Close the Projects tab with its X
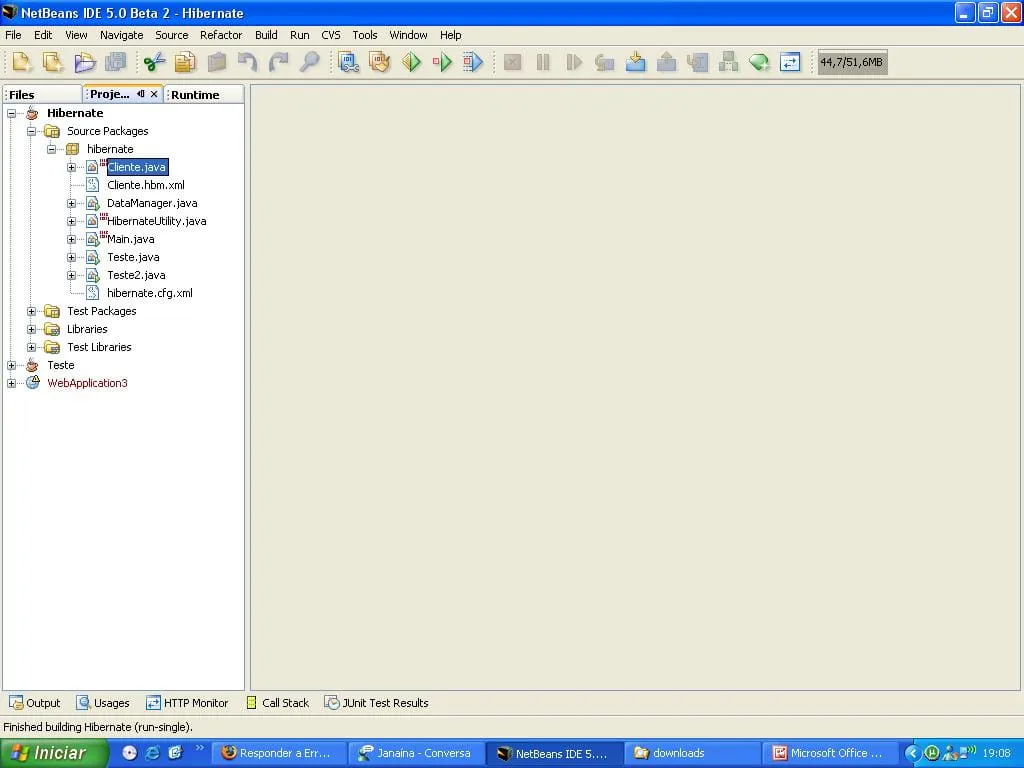1024x768 pixels. point(154,94)
